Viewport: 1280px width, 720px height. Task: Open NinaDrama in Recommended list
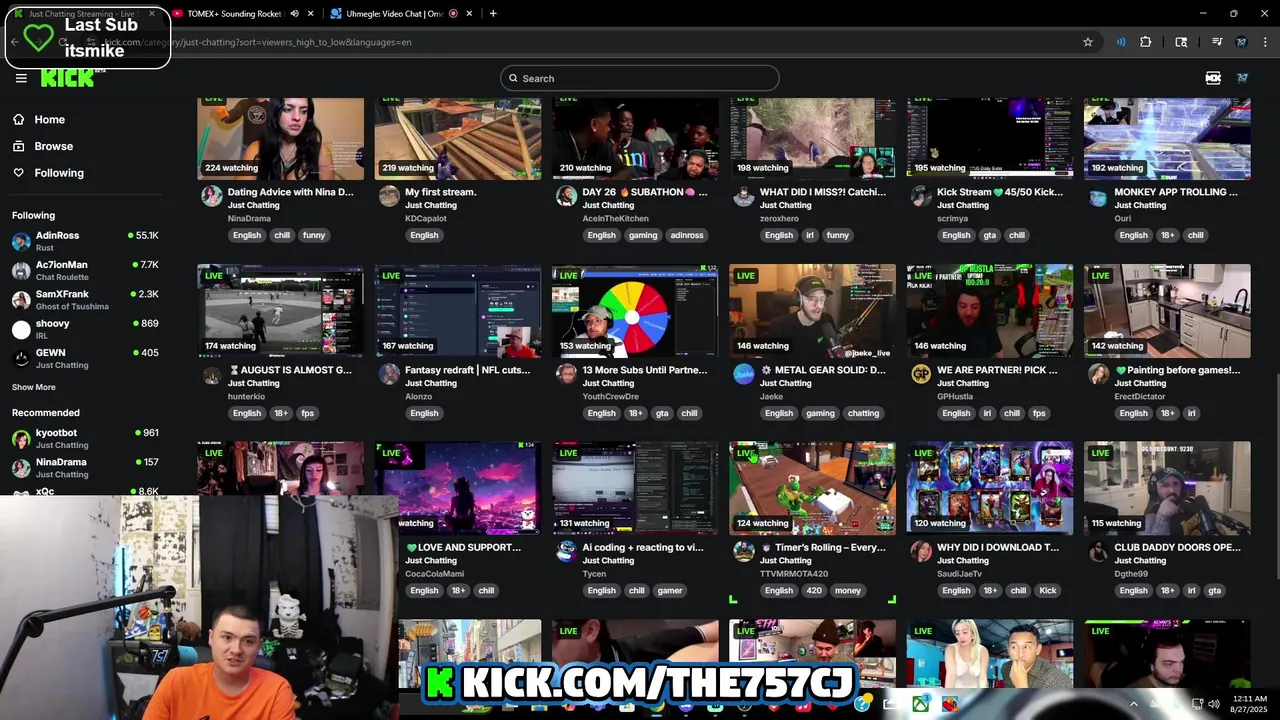(x=85, y=467)
